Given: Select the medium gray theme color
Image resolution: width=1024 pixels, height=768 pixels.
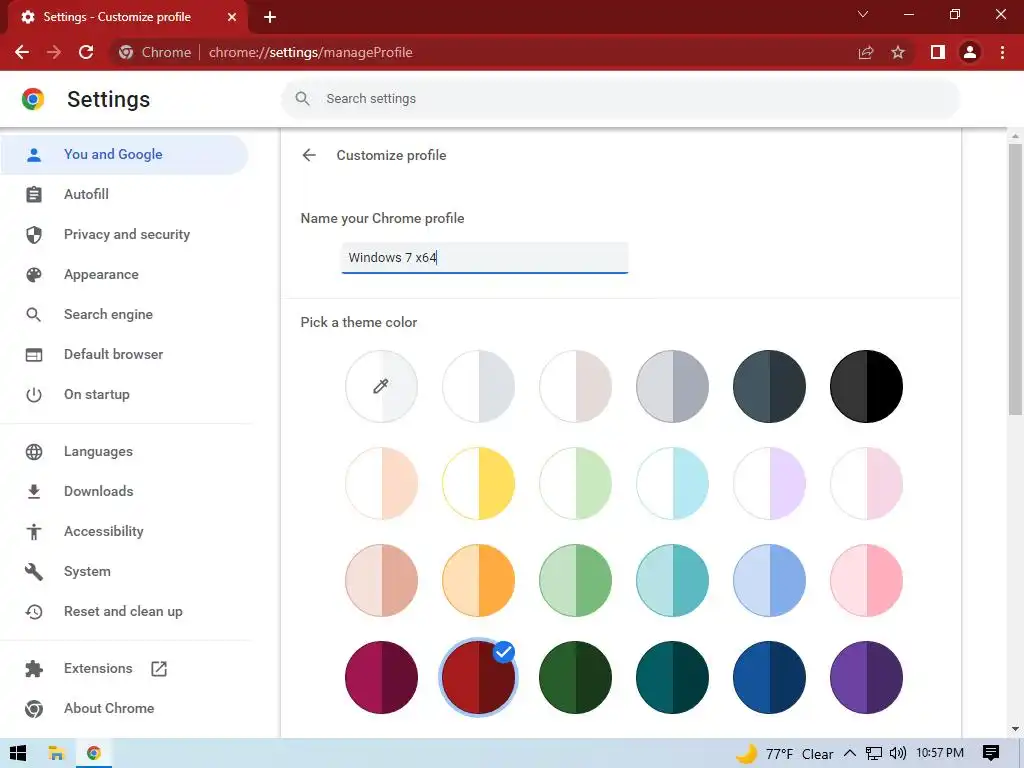Looking at the screenshot, I should click(672, 387).
